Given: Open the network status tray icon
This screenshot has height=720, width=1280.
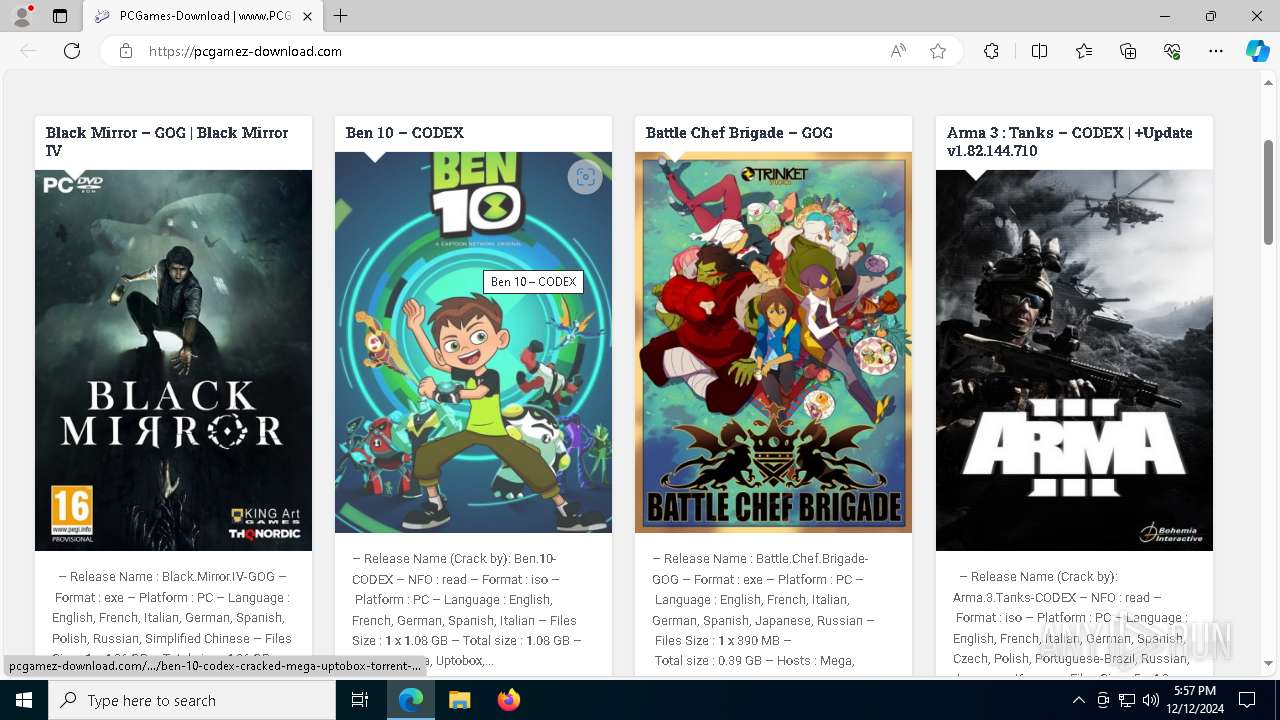Looking at the screenshot, I should pyautogui.click(x=1127, y=700).
